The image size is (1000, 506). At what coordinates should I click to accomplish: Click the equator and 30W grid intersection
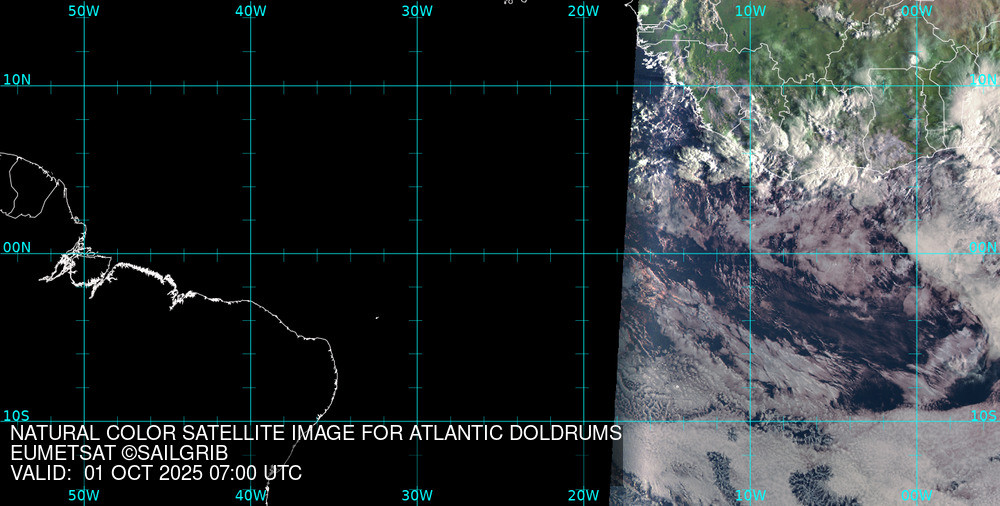pyautogui.click(x=417, y=253)
